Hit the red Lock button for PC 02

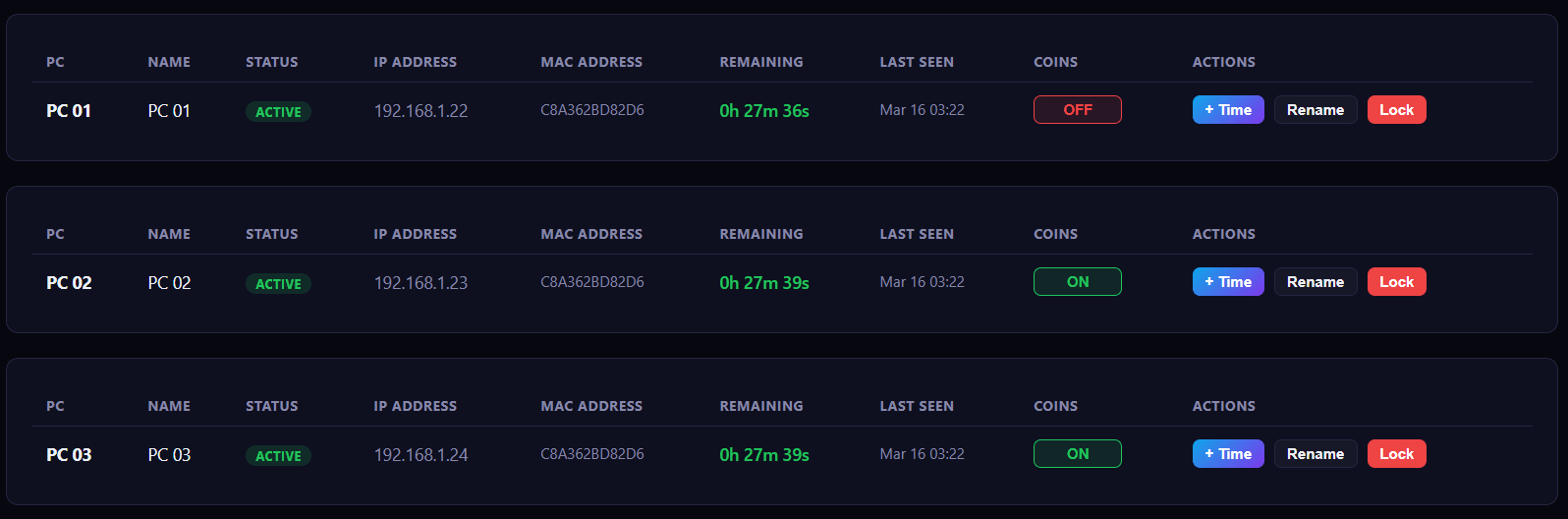pos(1396,282)
